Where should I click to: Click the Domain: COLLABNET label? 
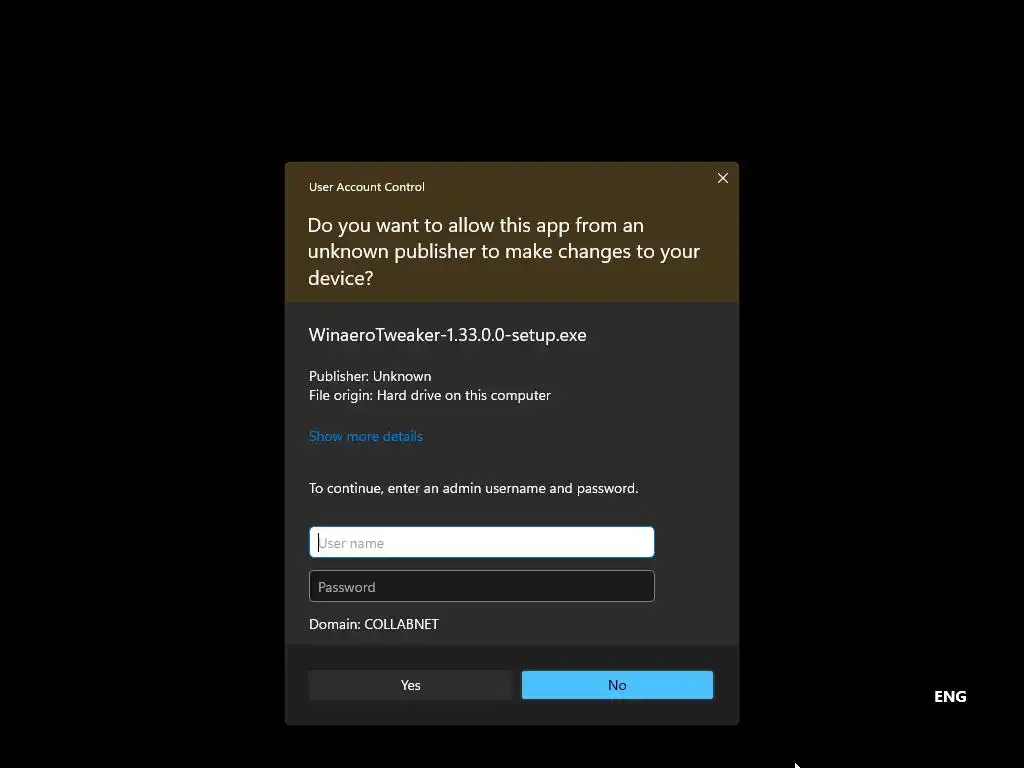coord(374,624)
